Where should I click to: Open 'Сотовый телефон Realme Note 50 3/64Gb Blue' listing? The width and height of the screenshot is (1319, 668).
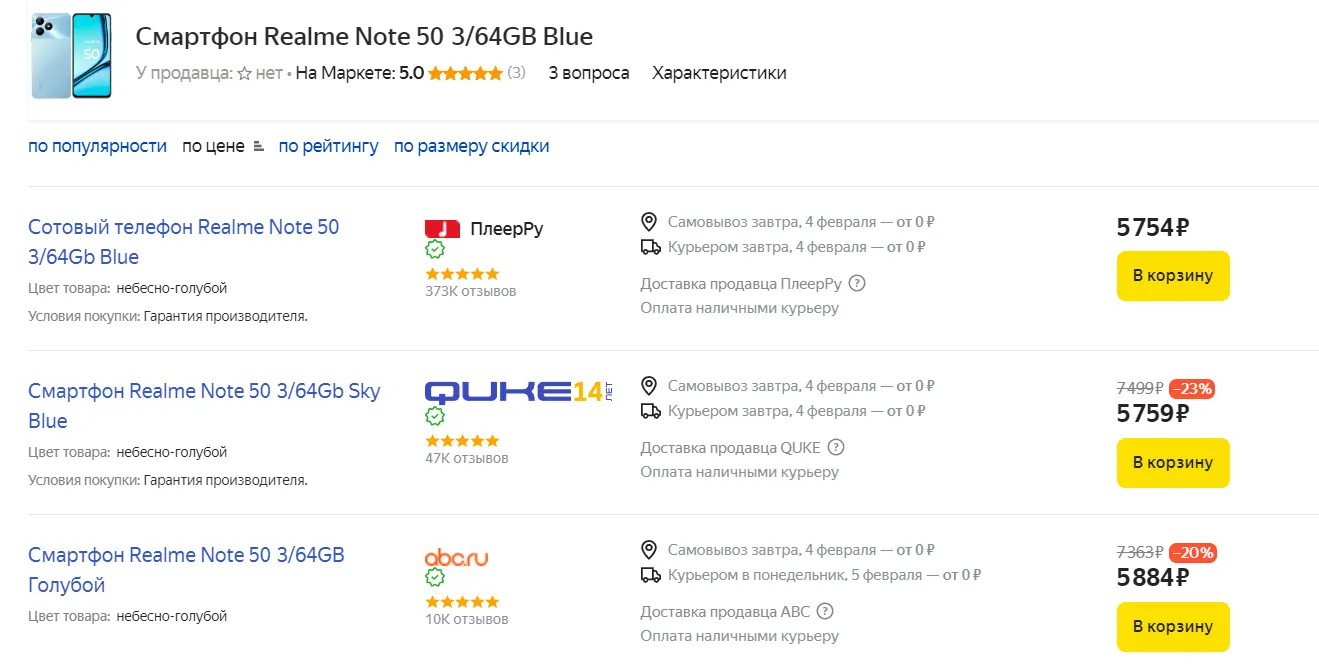(183, 242)
